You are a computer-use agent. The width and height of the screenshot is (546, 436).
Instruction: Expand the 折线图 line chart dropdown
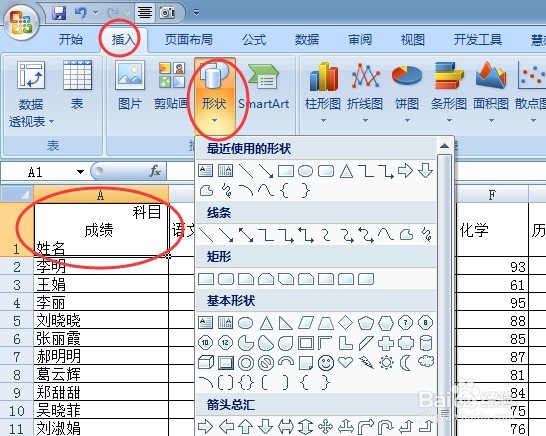click(365, 120)
